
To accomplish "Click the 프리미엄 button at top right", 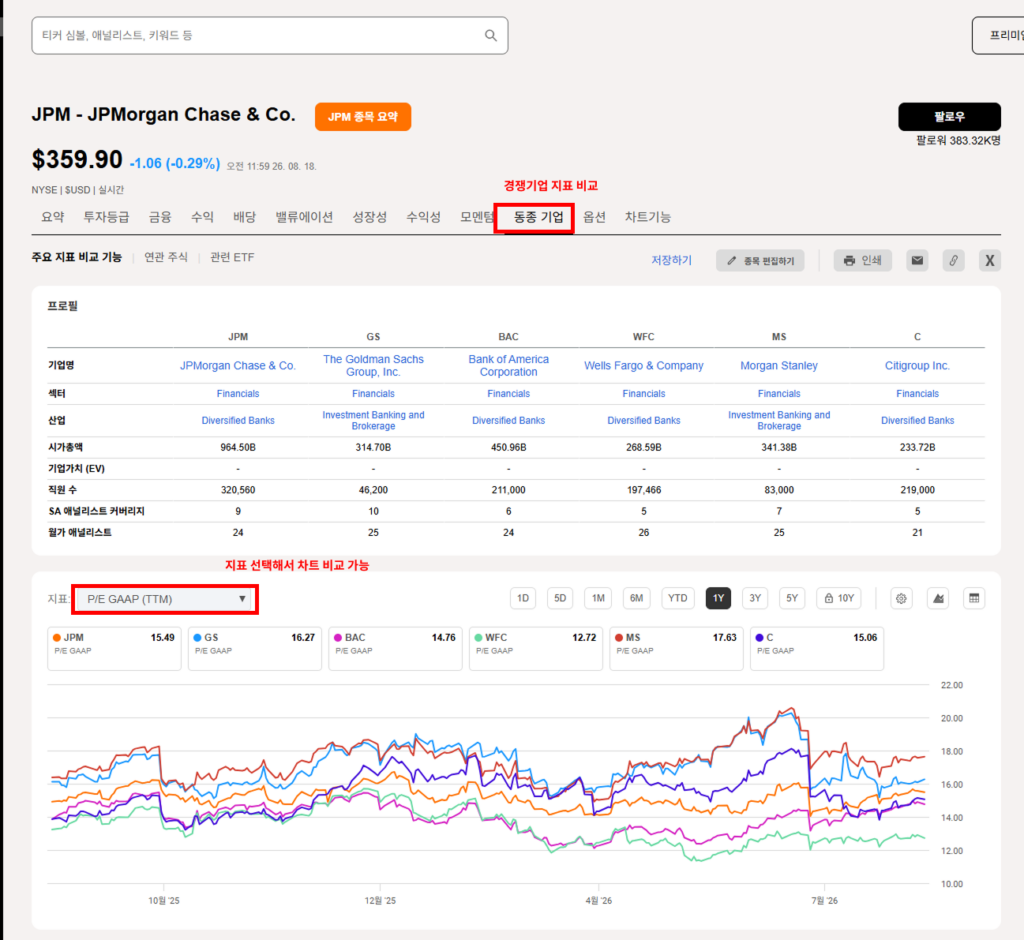I will (999, 35).
